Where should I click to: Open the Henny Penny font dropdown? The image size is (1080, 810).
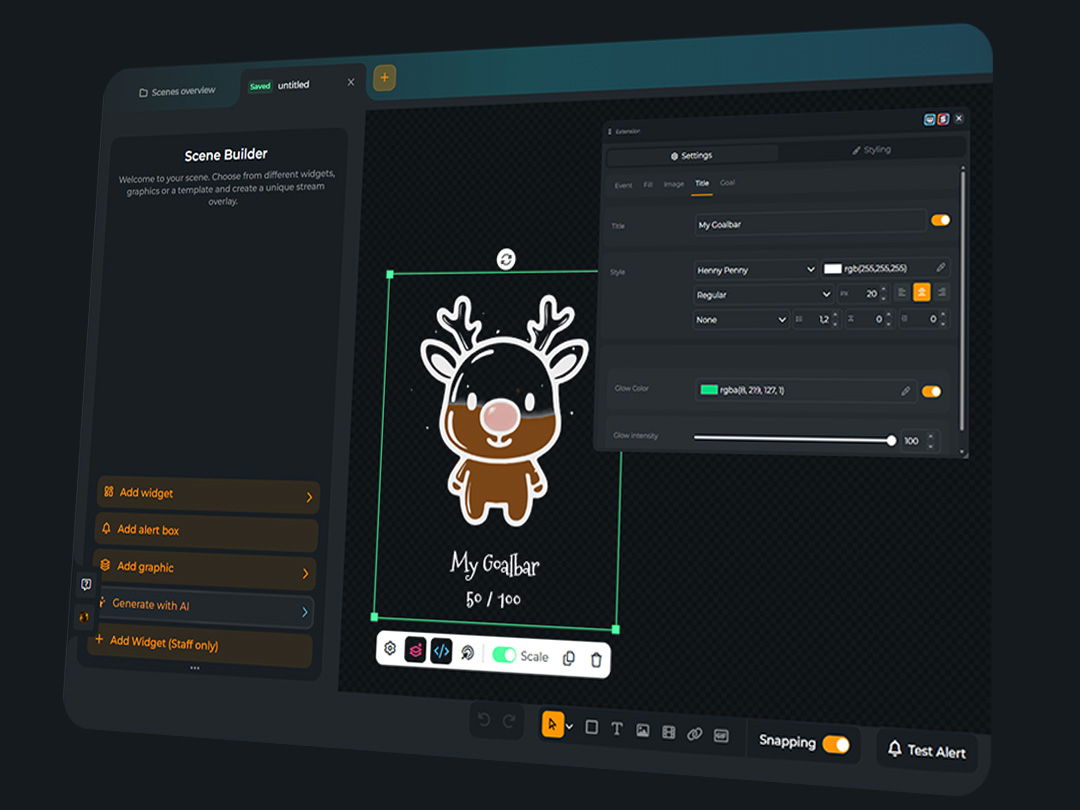coord(756,269)
